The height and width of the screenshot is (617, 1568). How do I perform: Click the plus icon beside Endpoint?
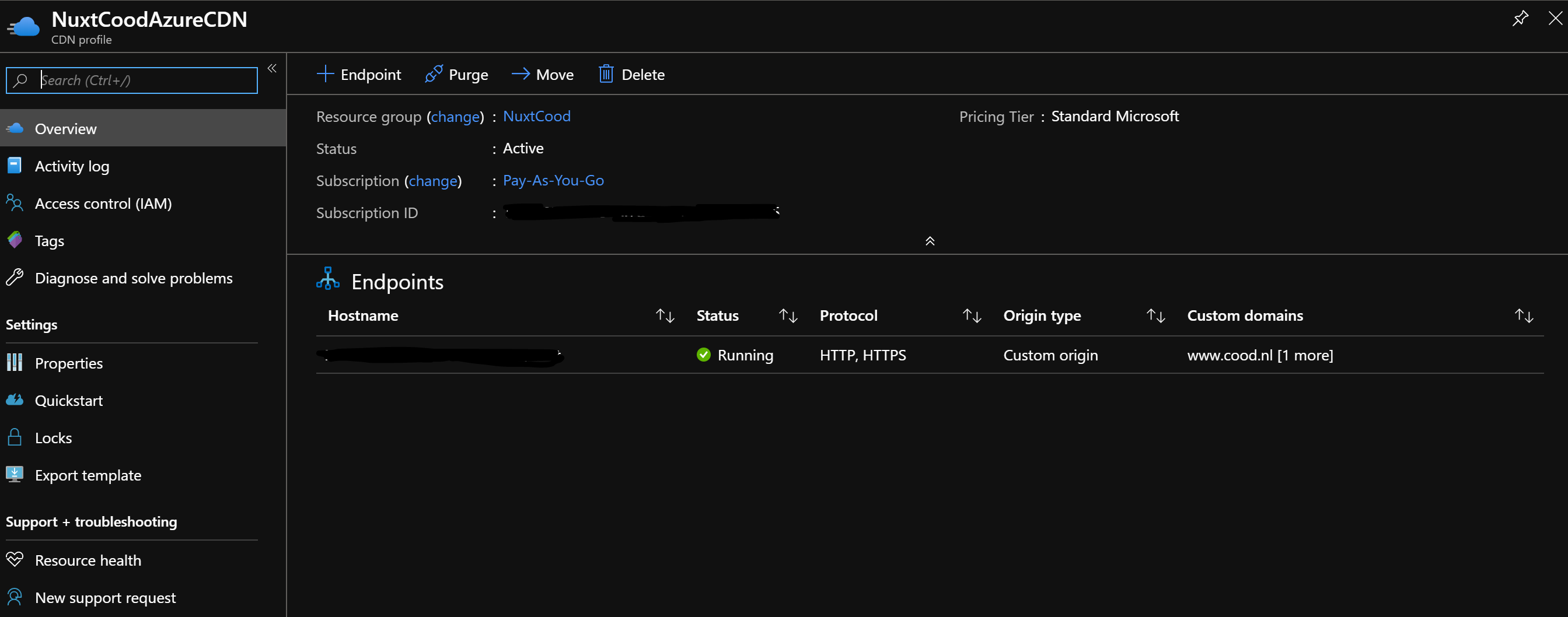[x=326, y=74]
